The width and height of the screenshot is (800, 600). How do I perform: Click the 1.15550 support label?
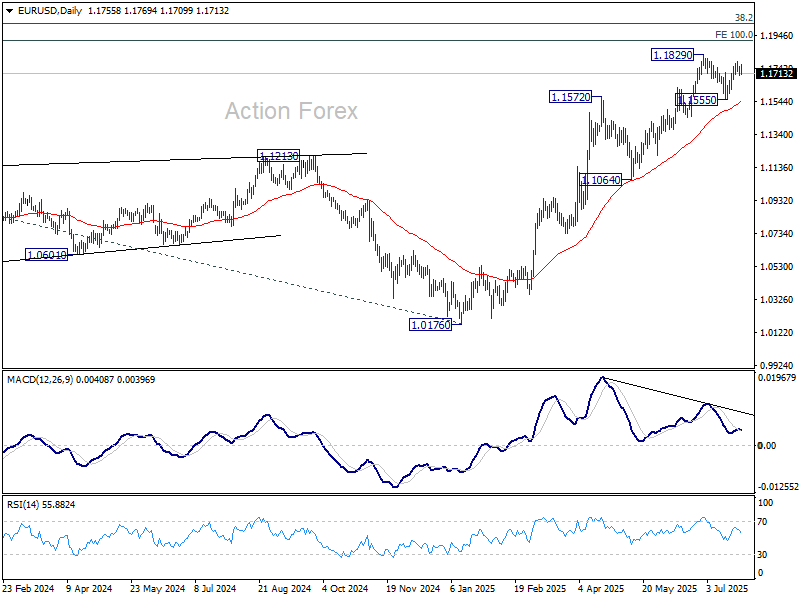tap(697, 101)
